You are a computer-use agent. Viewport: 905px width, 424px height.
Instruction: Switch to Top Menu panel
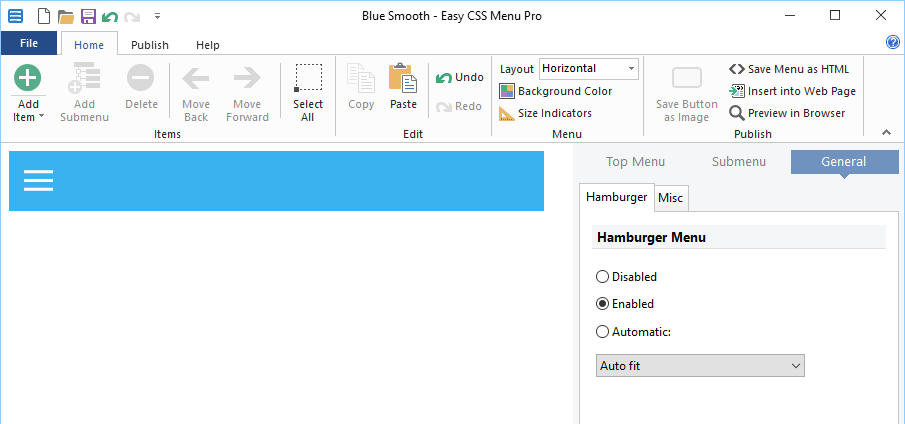[x=635, y=162]
